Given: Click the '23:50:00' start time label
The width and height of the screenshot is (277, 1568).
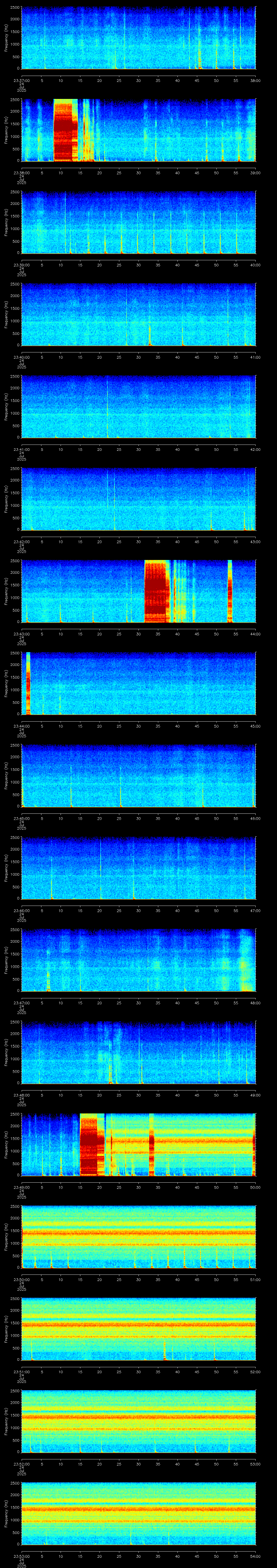Looking at the screenshot, I should point(21,1279).
